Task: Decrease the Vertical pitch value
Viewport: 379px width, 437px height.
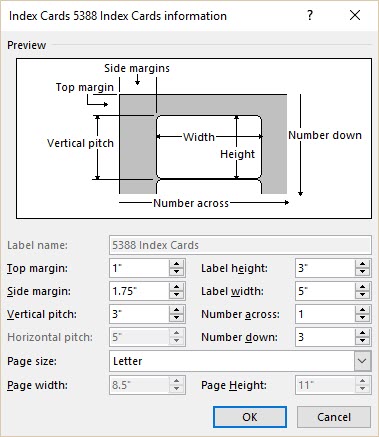Action: click(176, 318)
